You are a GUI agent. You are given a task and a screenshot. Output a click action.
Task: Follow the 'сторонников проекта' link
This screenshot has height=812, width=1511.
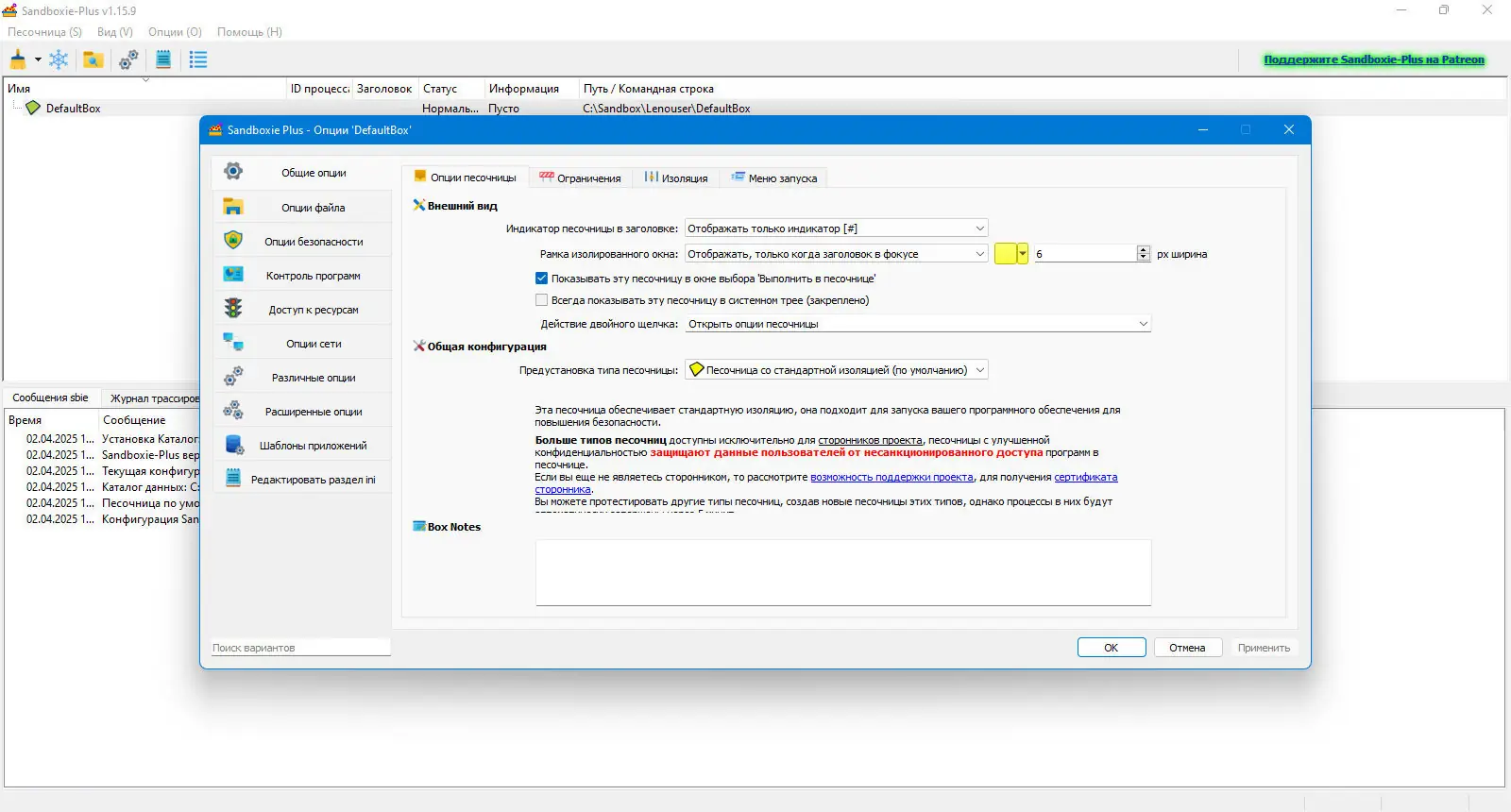(870, 440)
